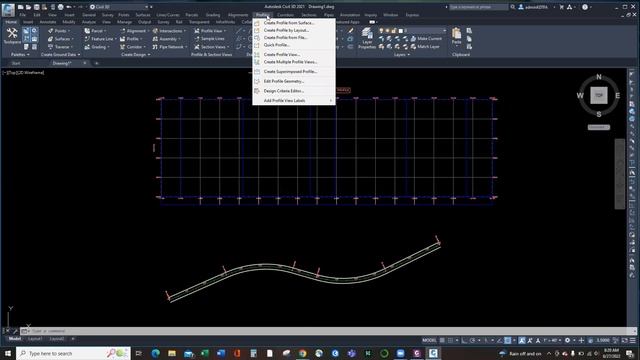Image resolution: width=640 pixels, height=360 pixels.
Task: Click the Profile View tool
Action: tap(210, 31)
